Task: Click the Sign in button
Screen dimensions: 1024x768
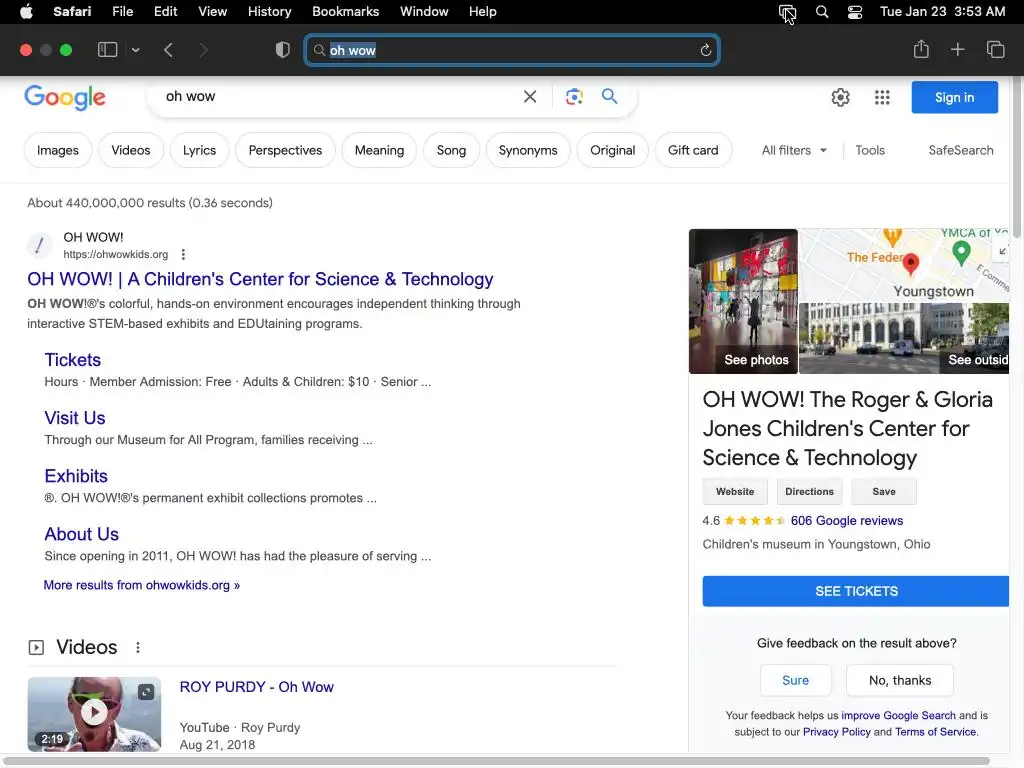Action: (954, 97)
